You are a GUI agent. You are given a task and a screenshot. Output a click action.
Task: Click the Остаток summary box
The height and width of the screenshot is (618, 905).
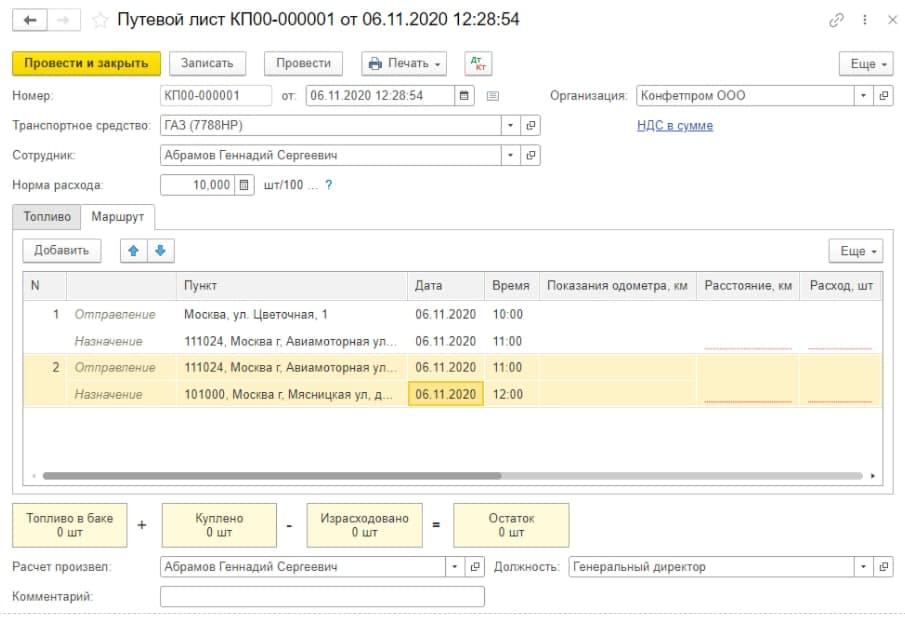point(511,525)
